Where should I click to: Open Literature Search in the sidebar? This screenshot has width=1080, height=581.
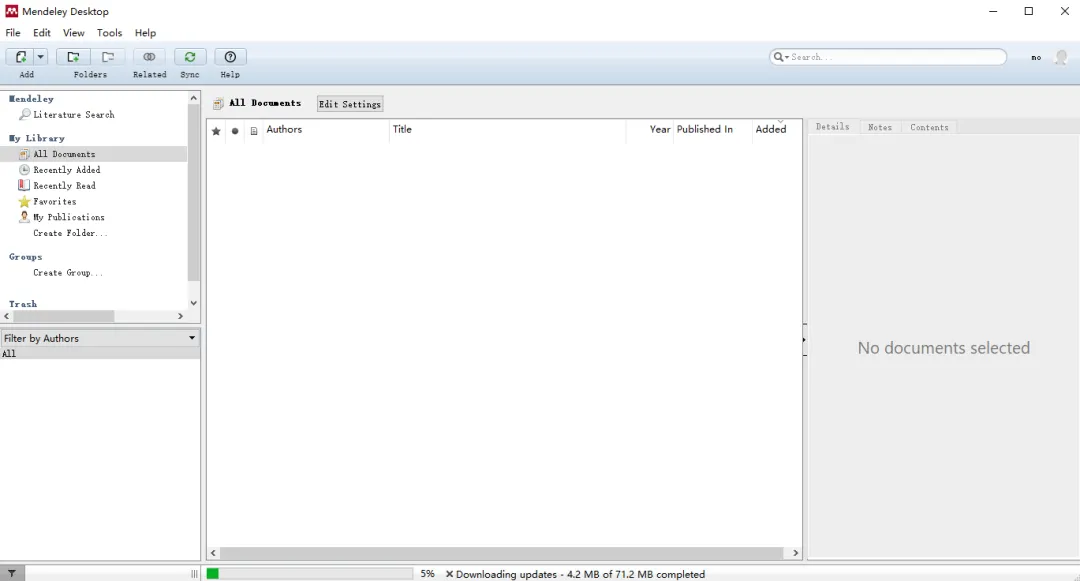coord(74,115)
